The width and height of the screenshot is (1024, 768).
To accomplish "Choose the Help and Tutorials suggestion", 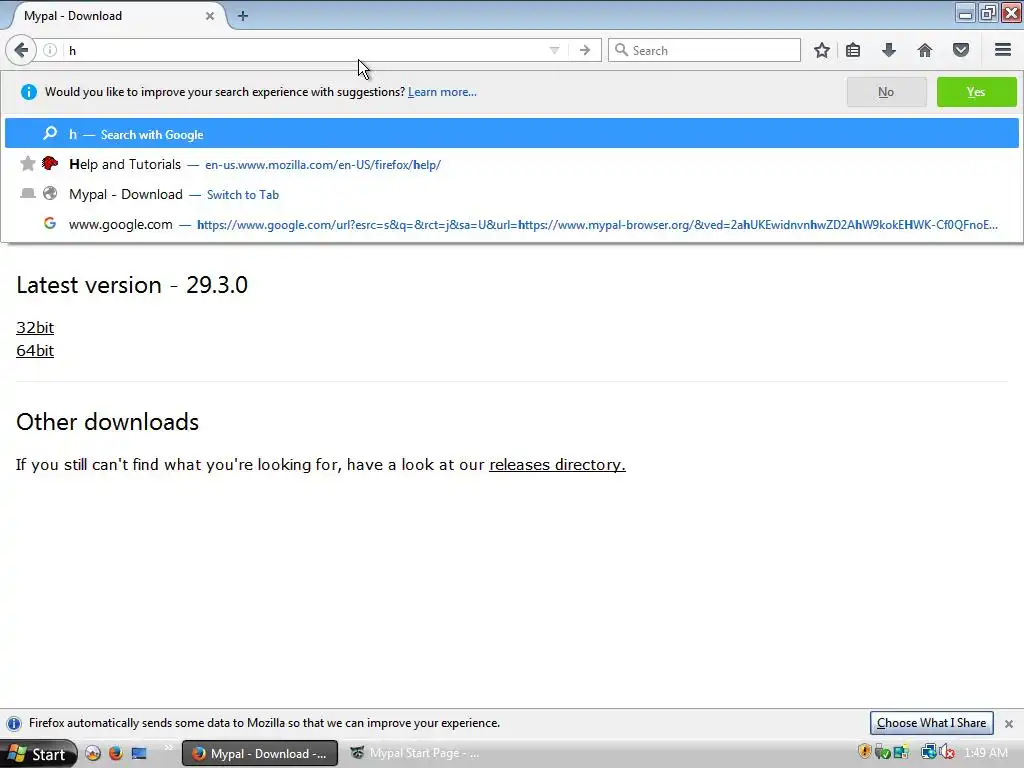I will click(511, 164).
